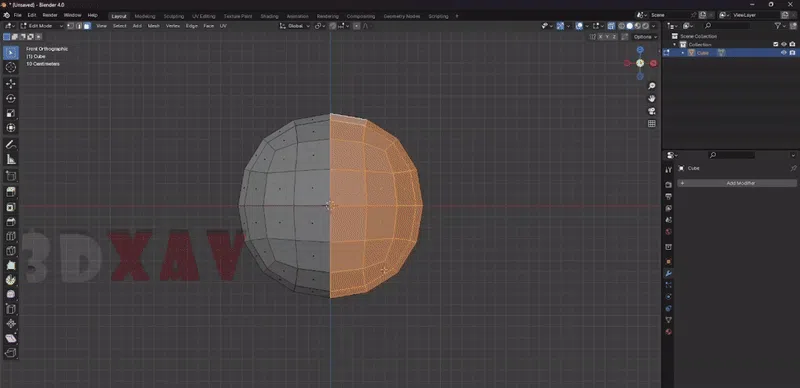Select the Move tool in toolbar
Screen dimensions: 800x388
coord(11,83)
